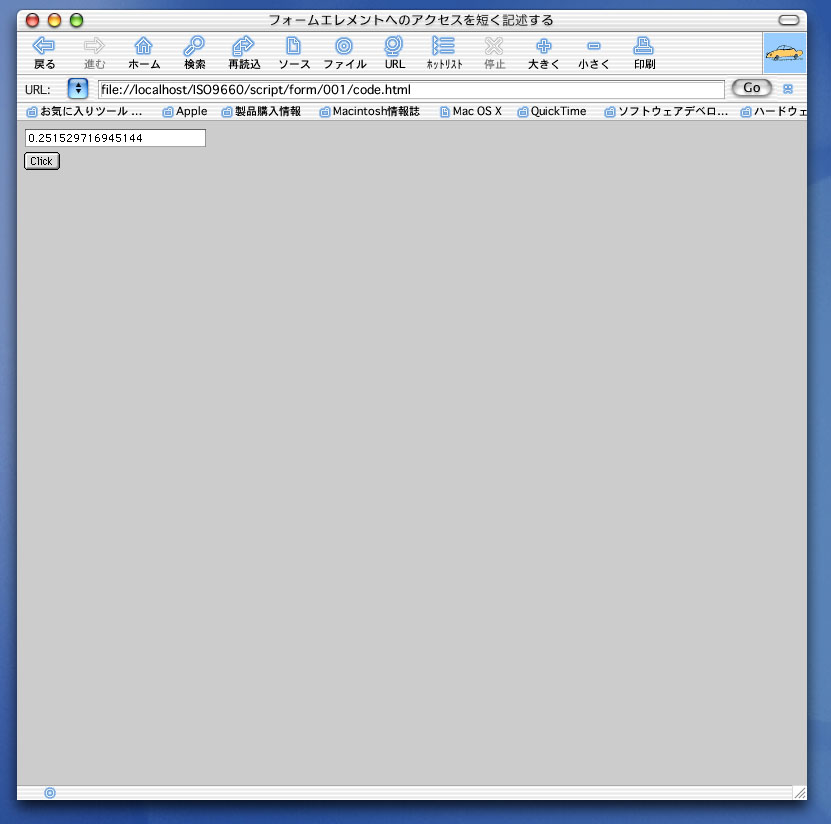Go back with the 戻る arrow icon
831x824 pixels.
tap(43, 46)
